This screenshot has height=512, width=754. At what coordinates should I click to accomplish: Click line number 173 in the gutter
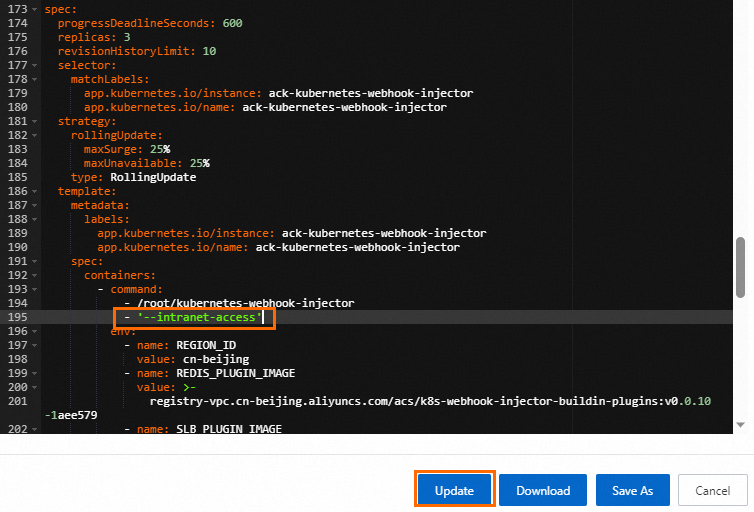[18, 8]
